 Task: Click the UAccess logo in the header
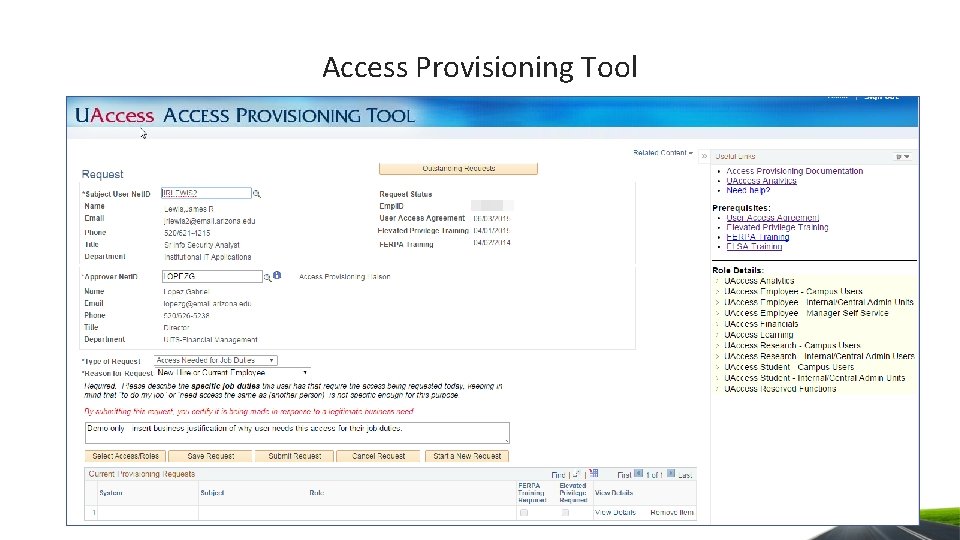point(114,115)
